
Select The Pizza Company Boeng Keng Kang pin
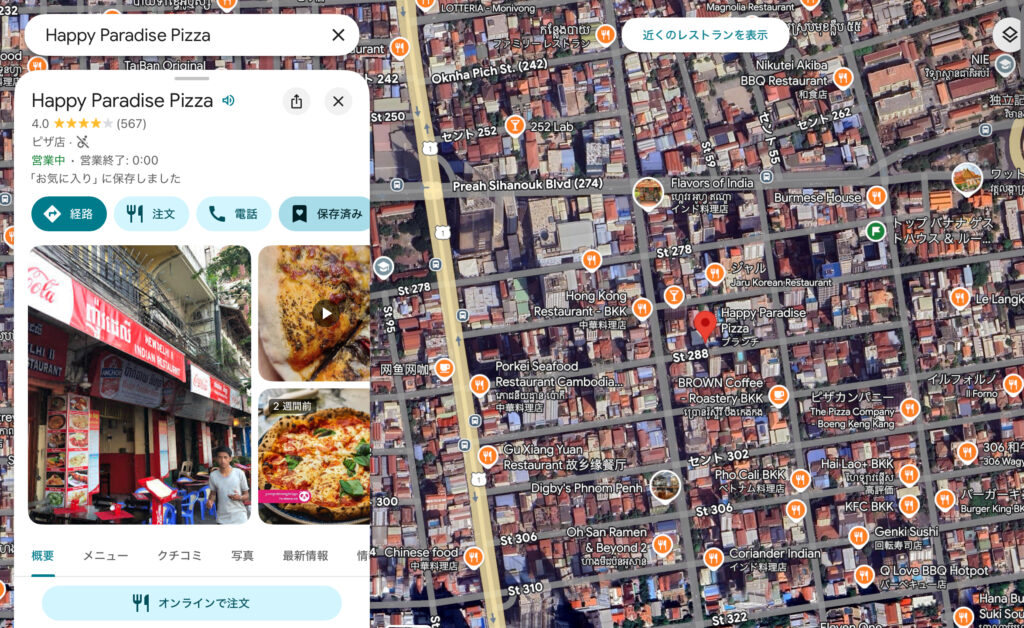point(910,409)
